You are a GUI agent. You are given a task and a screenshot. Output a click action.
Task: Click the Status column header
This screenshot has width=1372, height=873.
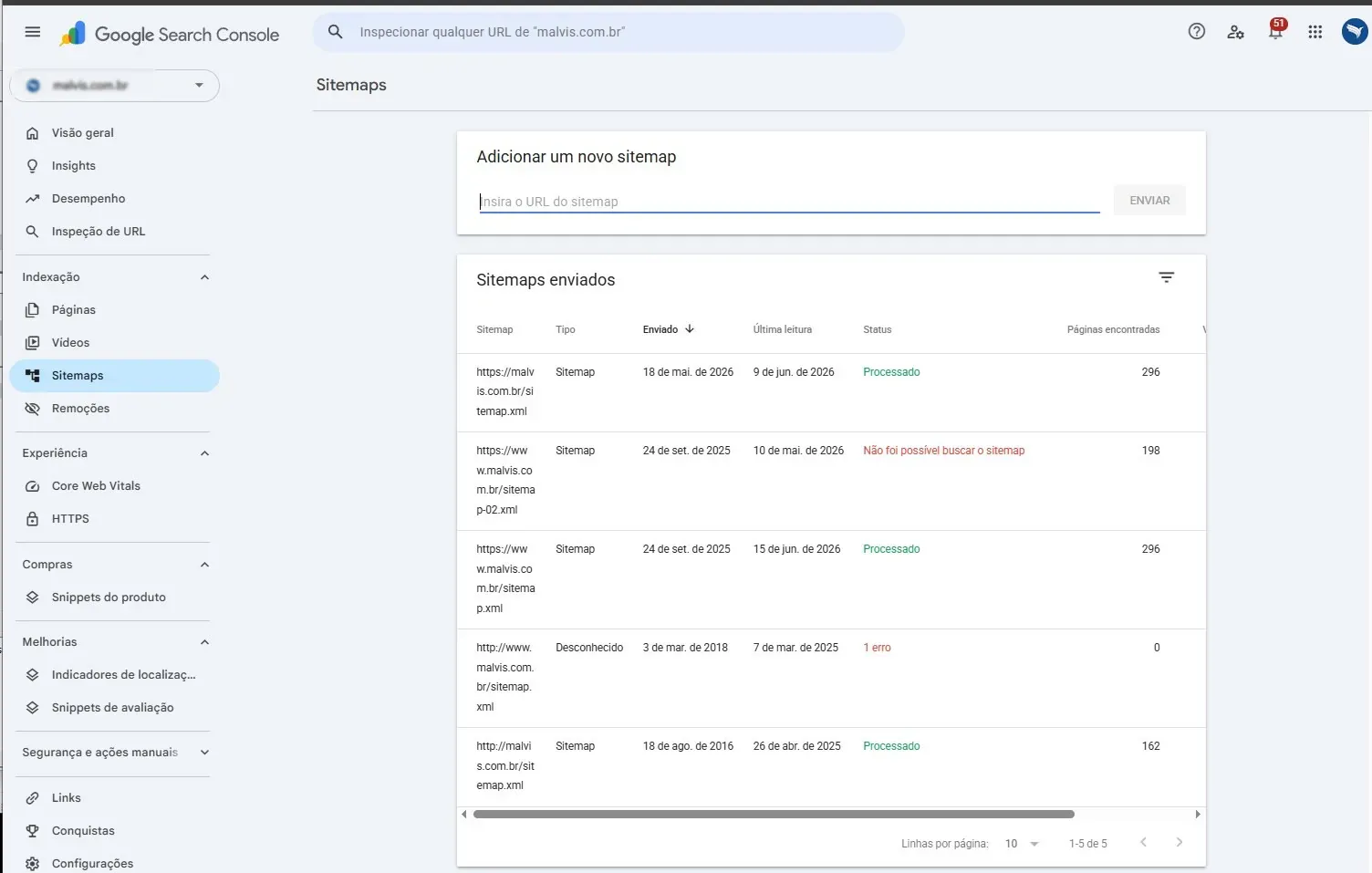tap(877, 329)
